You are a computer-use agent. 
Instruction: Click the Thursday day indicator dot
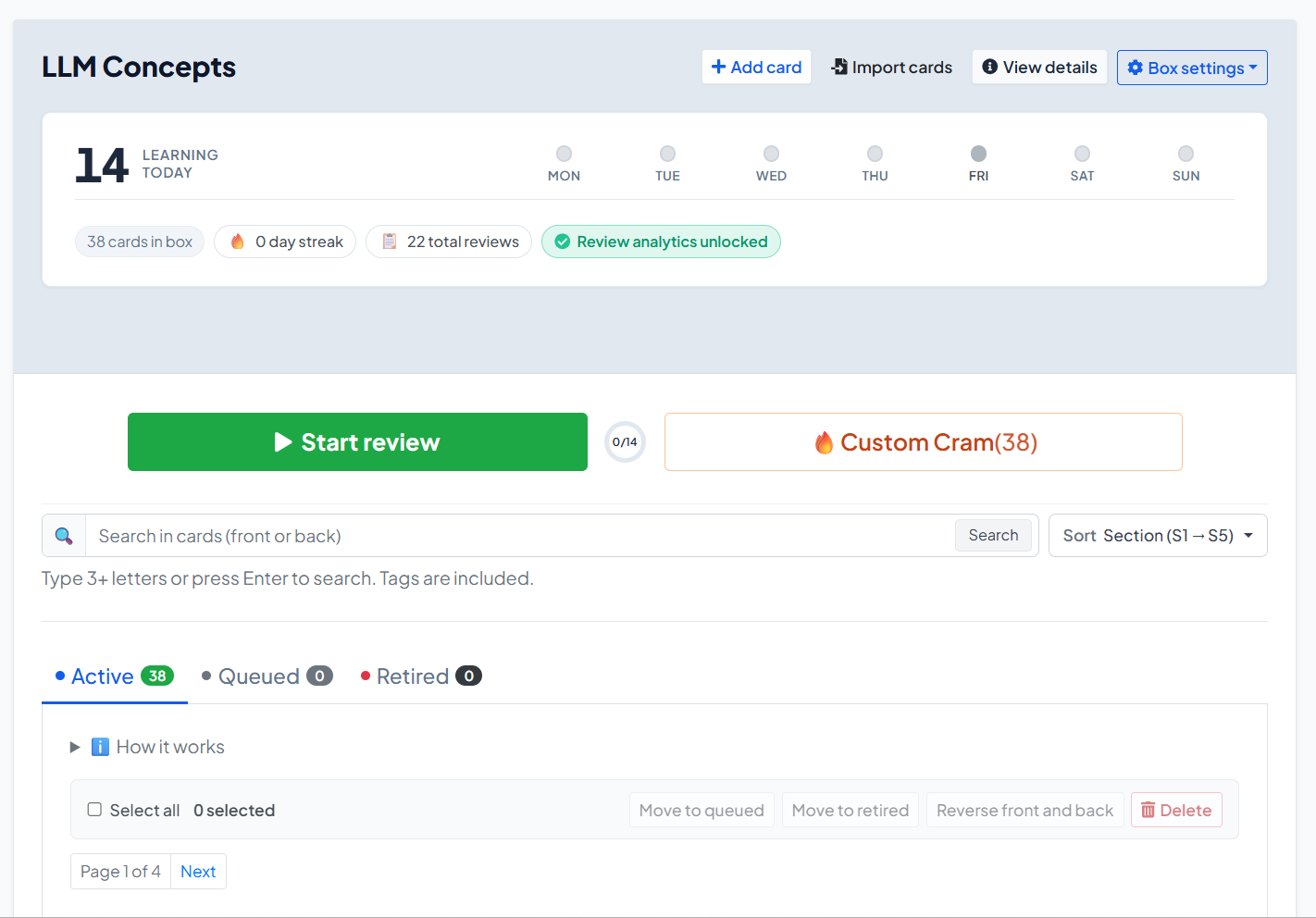point(875,154)
